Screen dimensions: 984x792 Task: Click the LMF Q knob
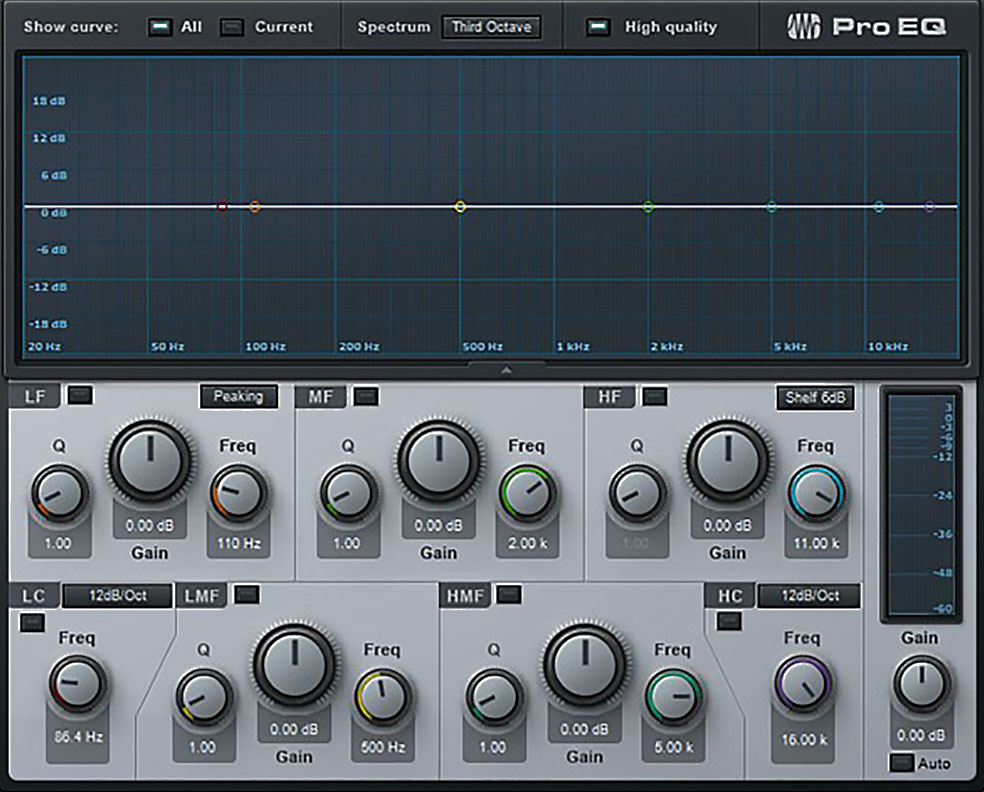pyautogui.click(x=204, y=697)
